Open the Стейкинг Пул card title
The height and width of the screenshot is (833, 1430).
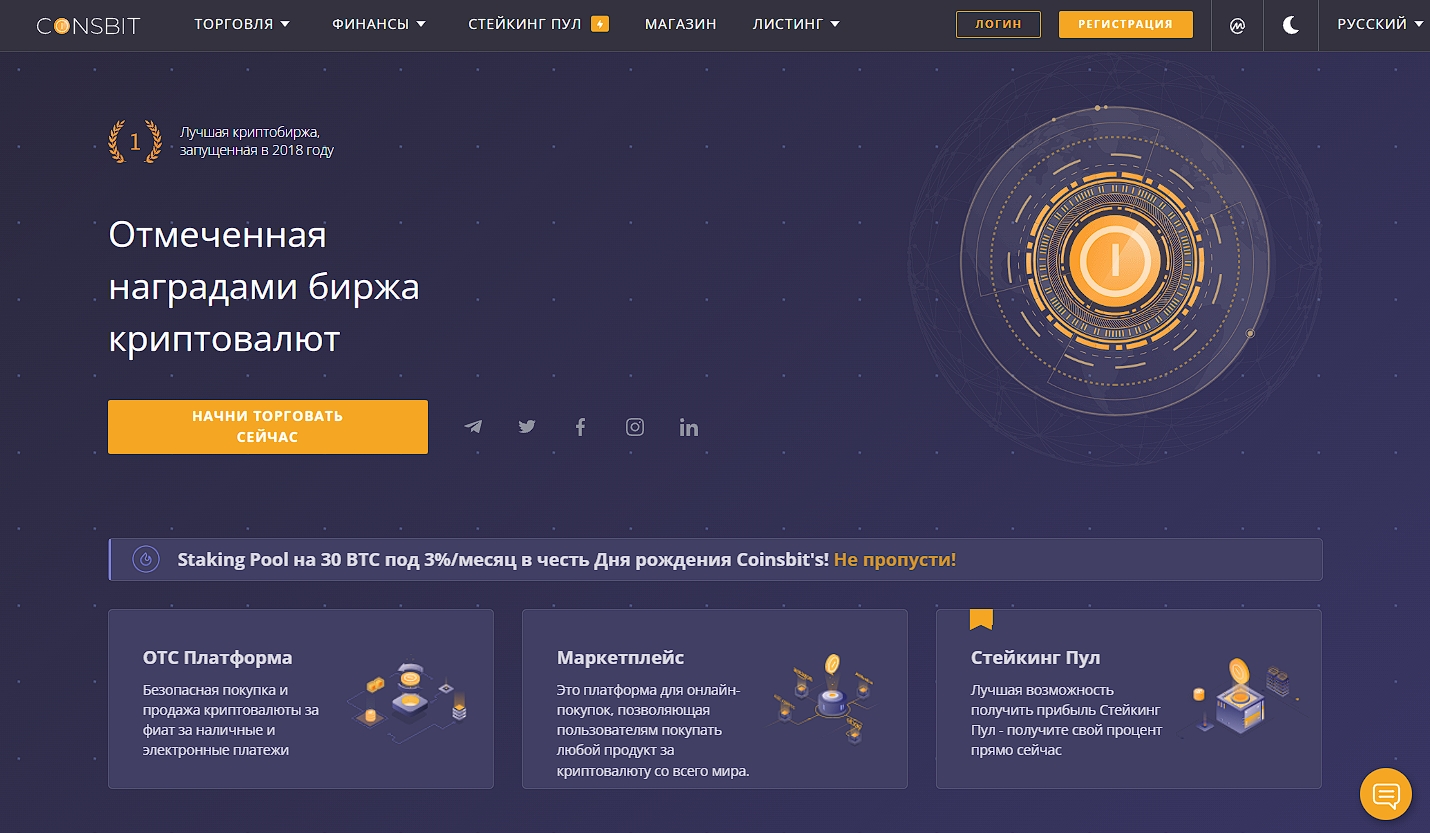point(1036,658)
